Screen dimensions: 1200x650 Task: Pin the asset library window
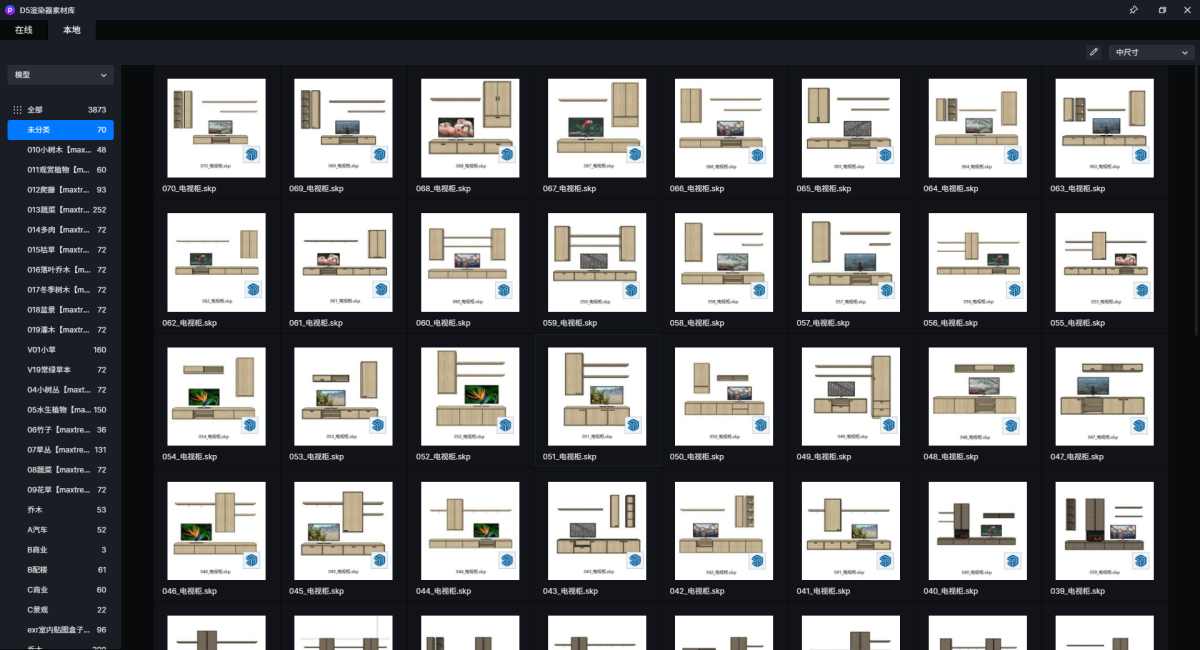tap(1133, 9)
